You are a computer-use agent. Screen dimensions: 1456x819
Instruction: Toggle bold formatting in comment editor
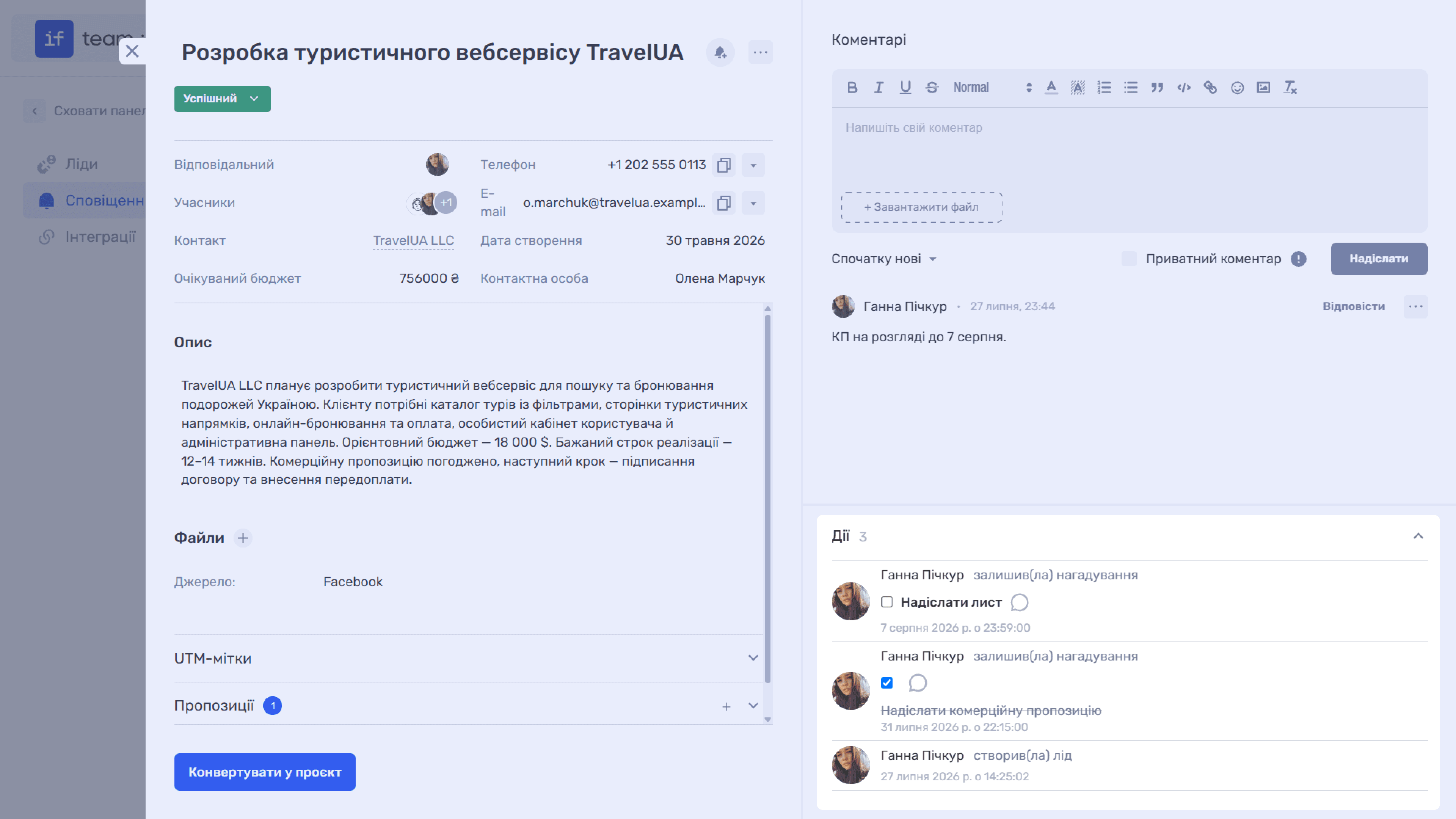point(852,88)
